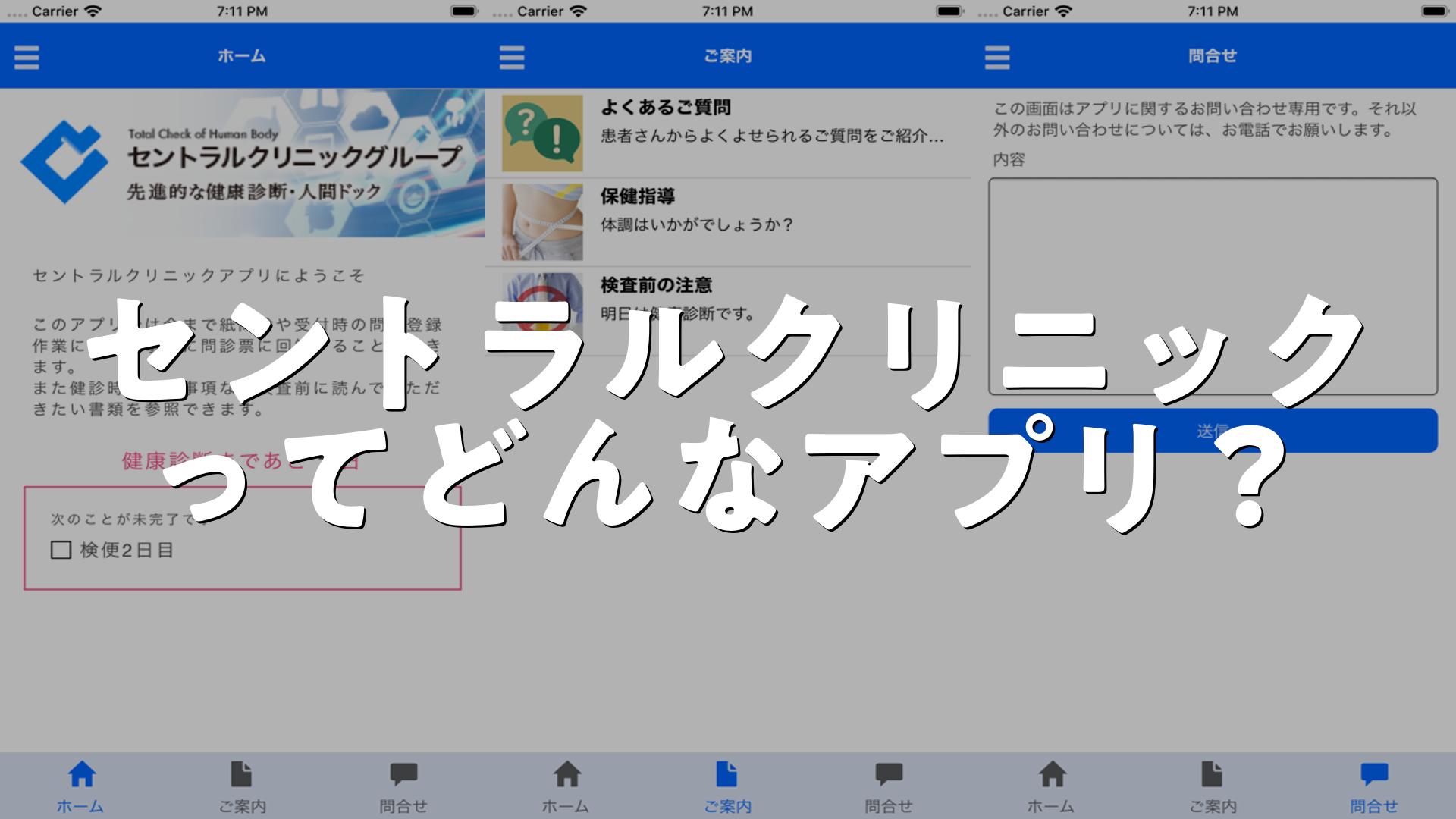Screen dimensions: 1456x819
Task: Tap 健康診断まであと countdown text
Action: (241, 460)
